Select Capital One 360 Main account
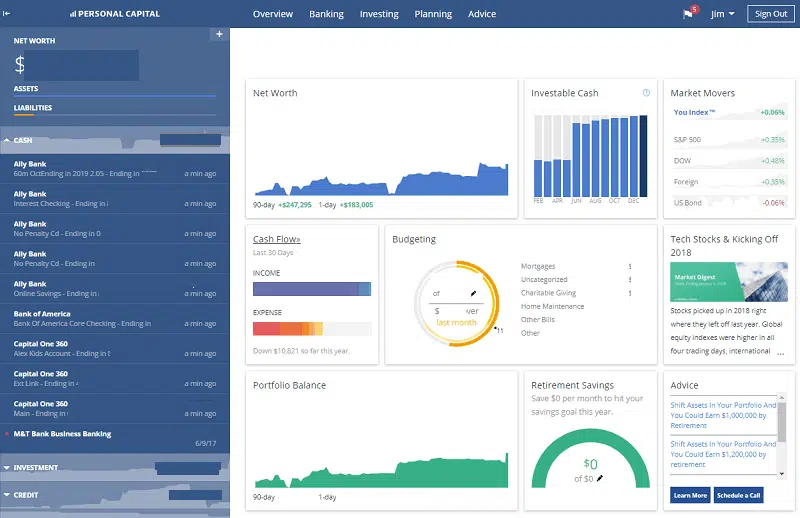The width and height of the screenshot is (800, 518). [115, 408]
